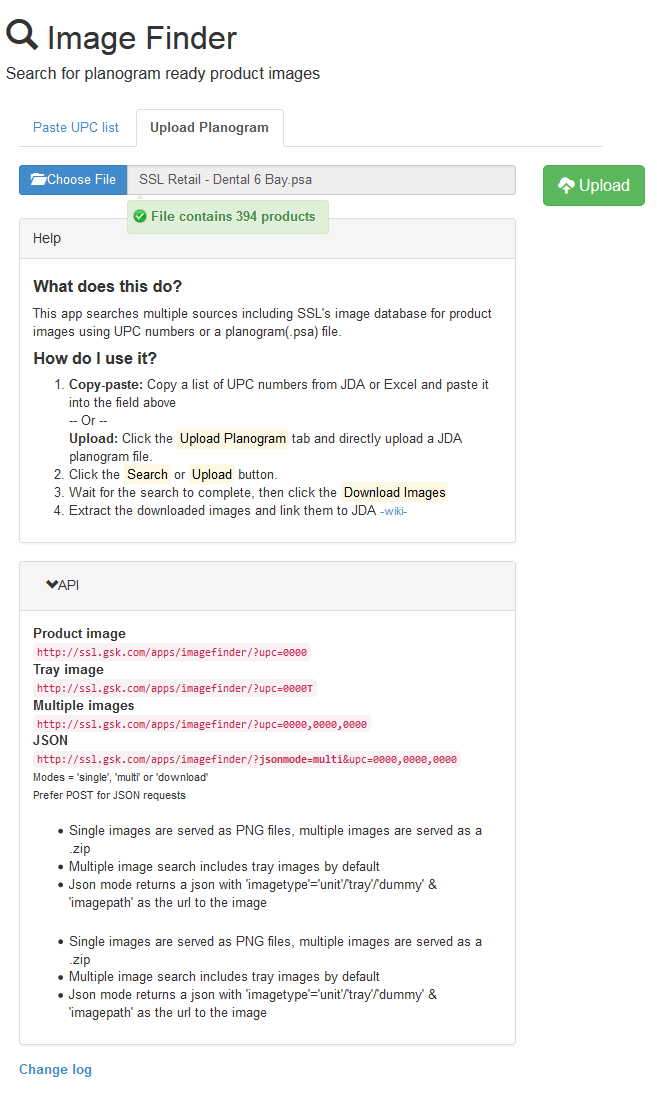Click the Tray image URL code
The width and height of the screenshot is (657, 1098).
point(175,688)
